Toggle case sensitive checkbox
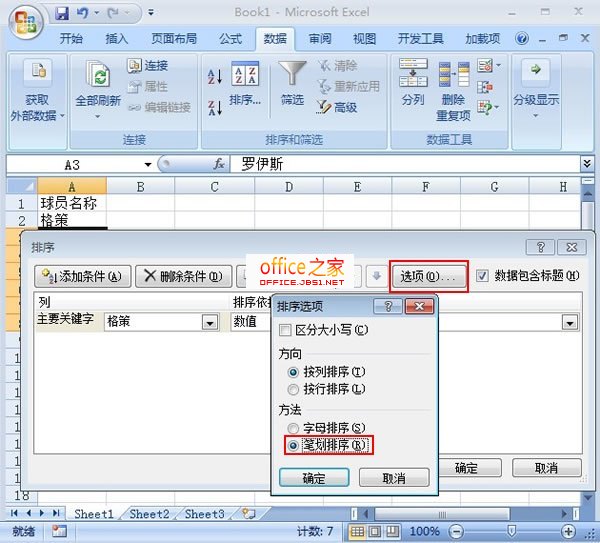600x543 pixels. click(x=285, y=330)
